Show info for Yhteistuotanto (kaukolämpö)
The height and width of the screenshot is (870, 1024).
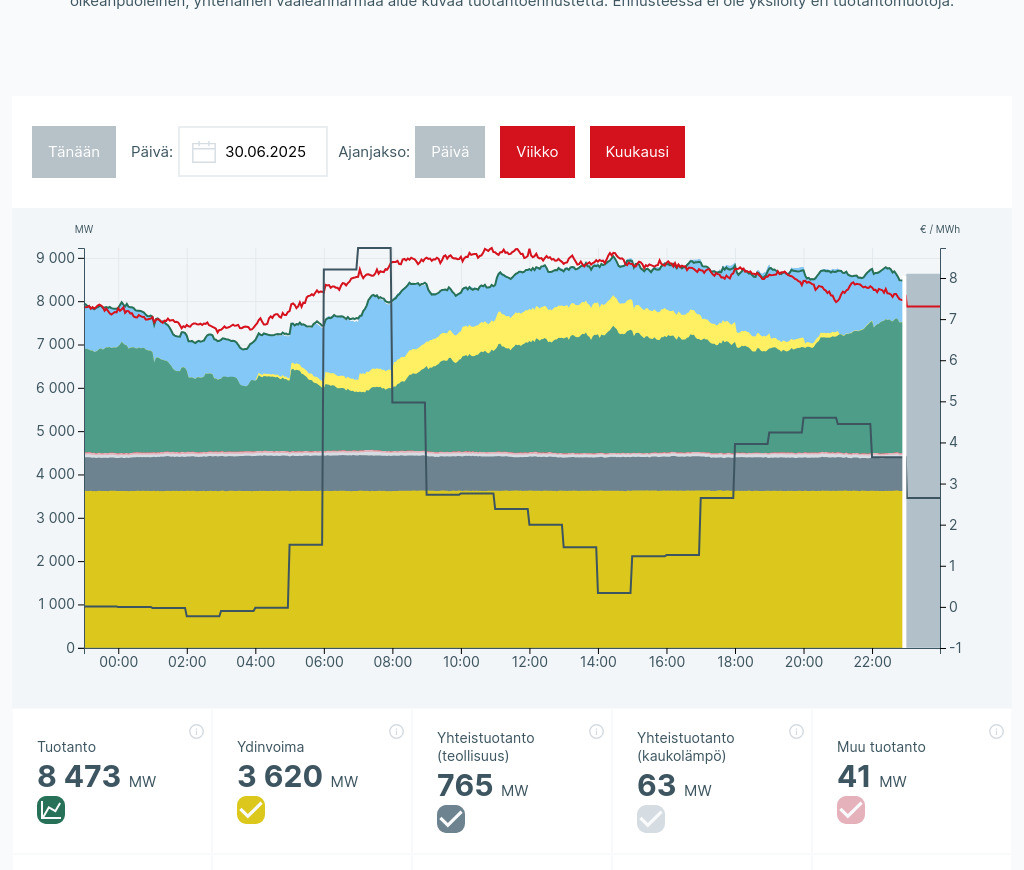click(x=796, y=731)
